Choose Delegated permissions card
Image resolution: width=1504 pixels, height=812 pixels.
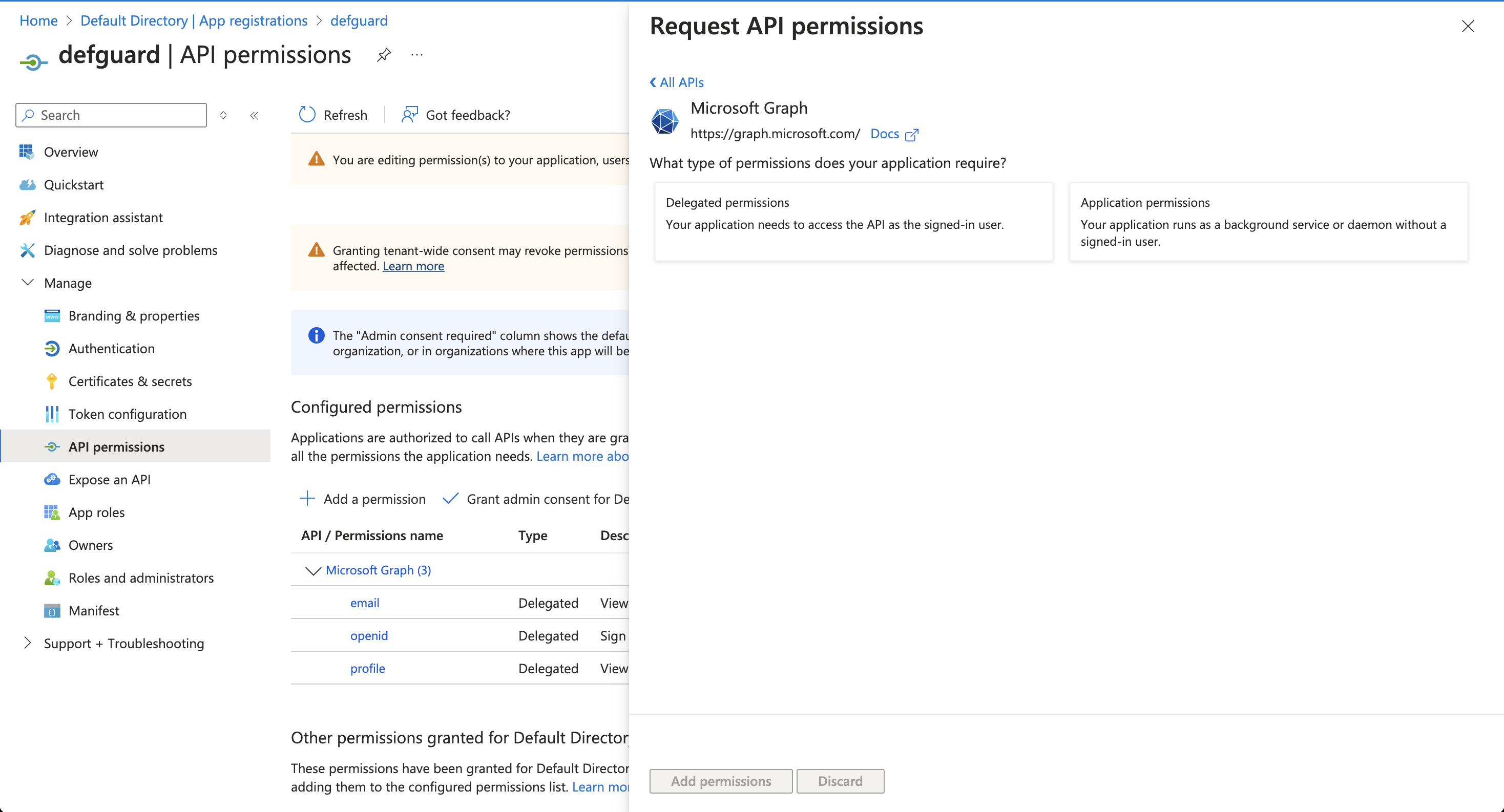click(853, 222)
